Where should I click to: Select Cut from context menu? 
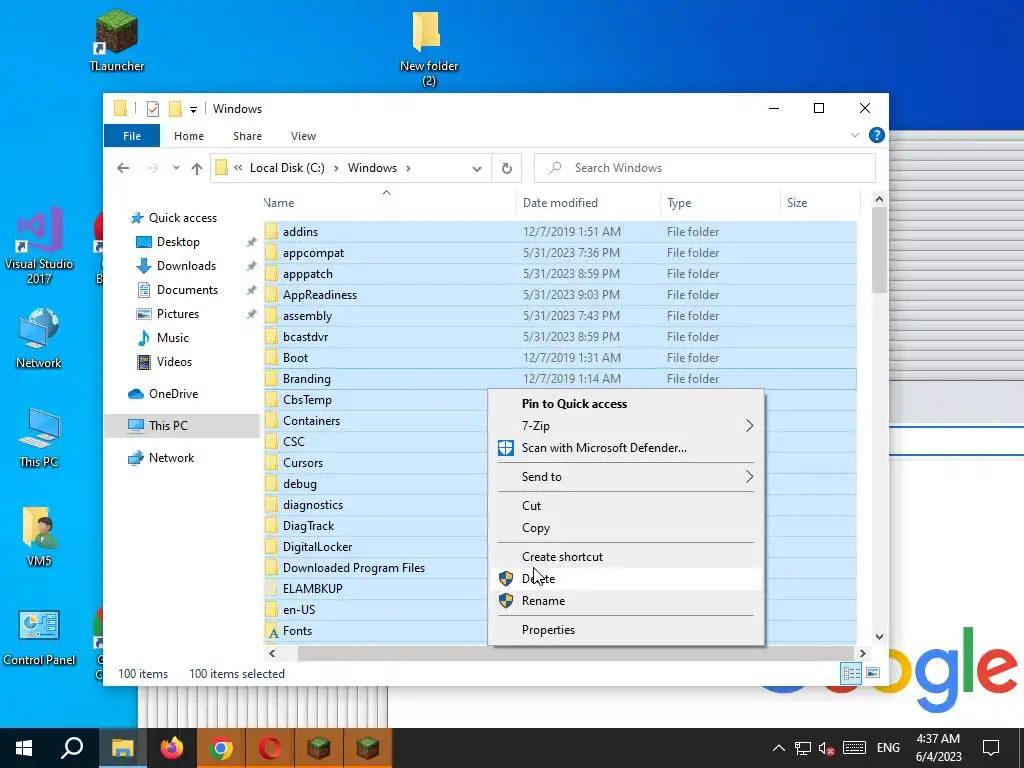626,505
